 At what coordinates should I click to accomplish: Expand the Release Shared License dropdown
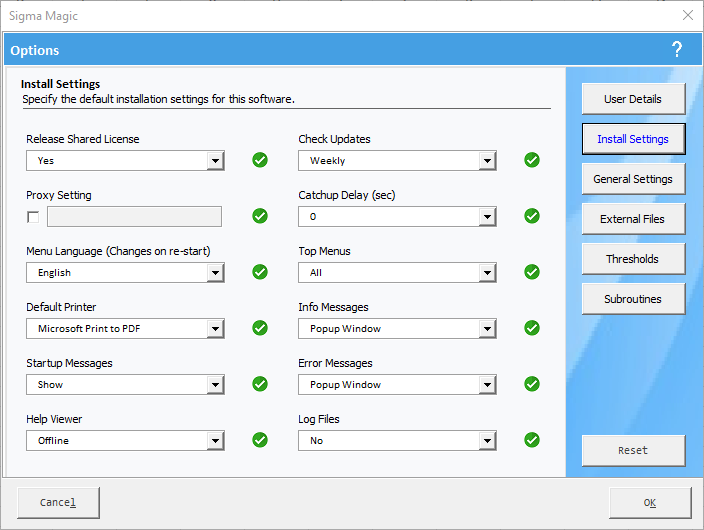(x=215, y=161)
